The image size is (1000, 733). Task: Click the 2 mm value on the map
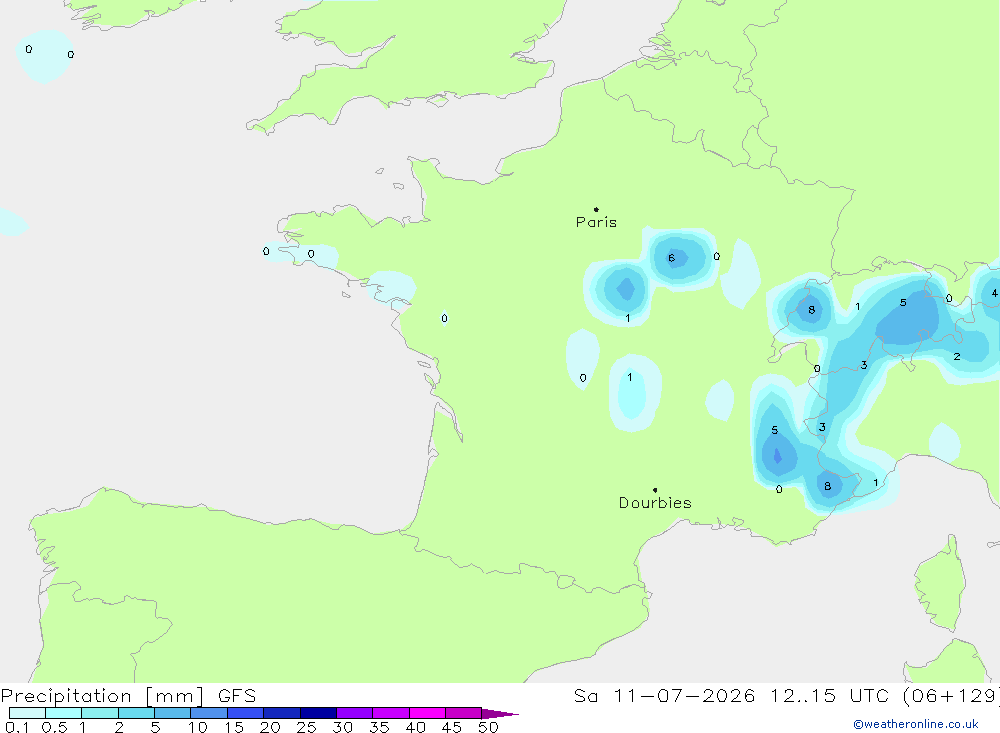tap(957, 357)
